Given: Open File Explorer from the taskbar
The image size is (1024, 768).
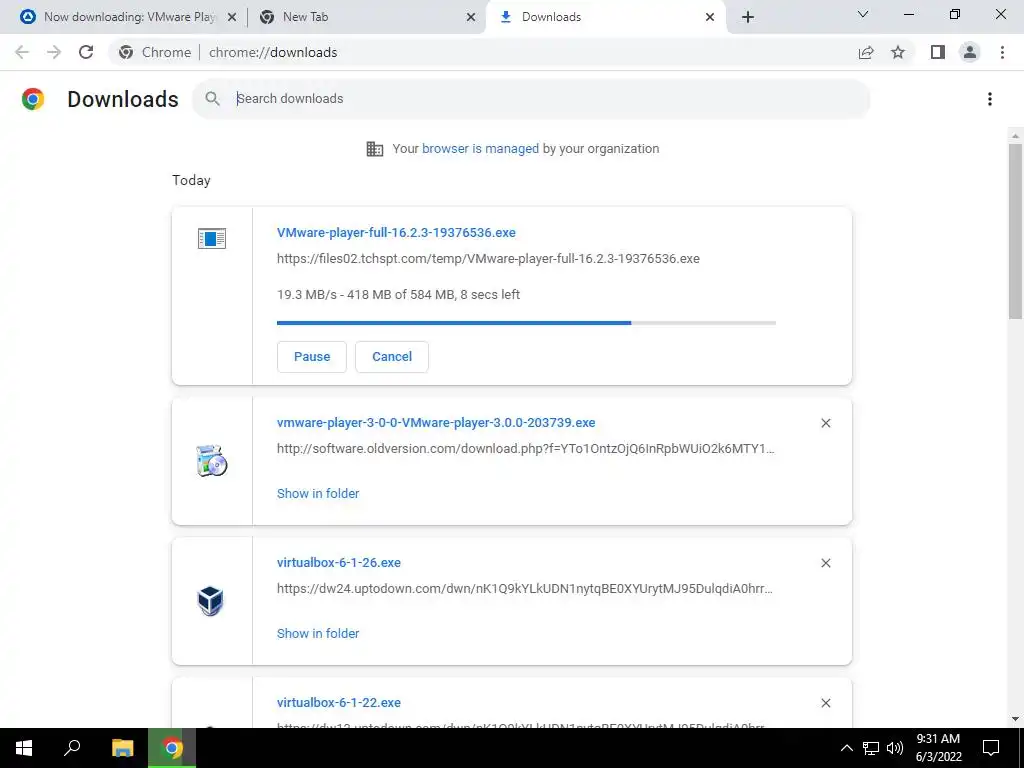Looking at the screenshot, I should coord(122,748).
